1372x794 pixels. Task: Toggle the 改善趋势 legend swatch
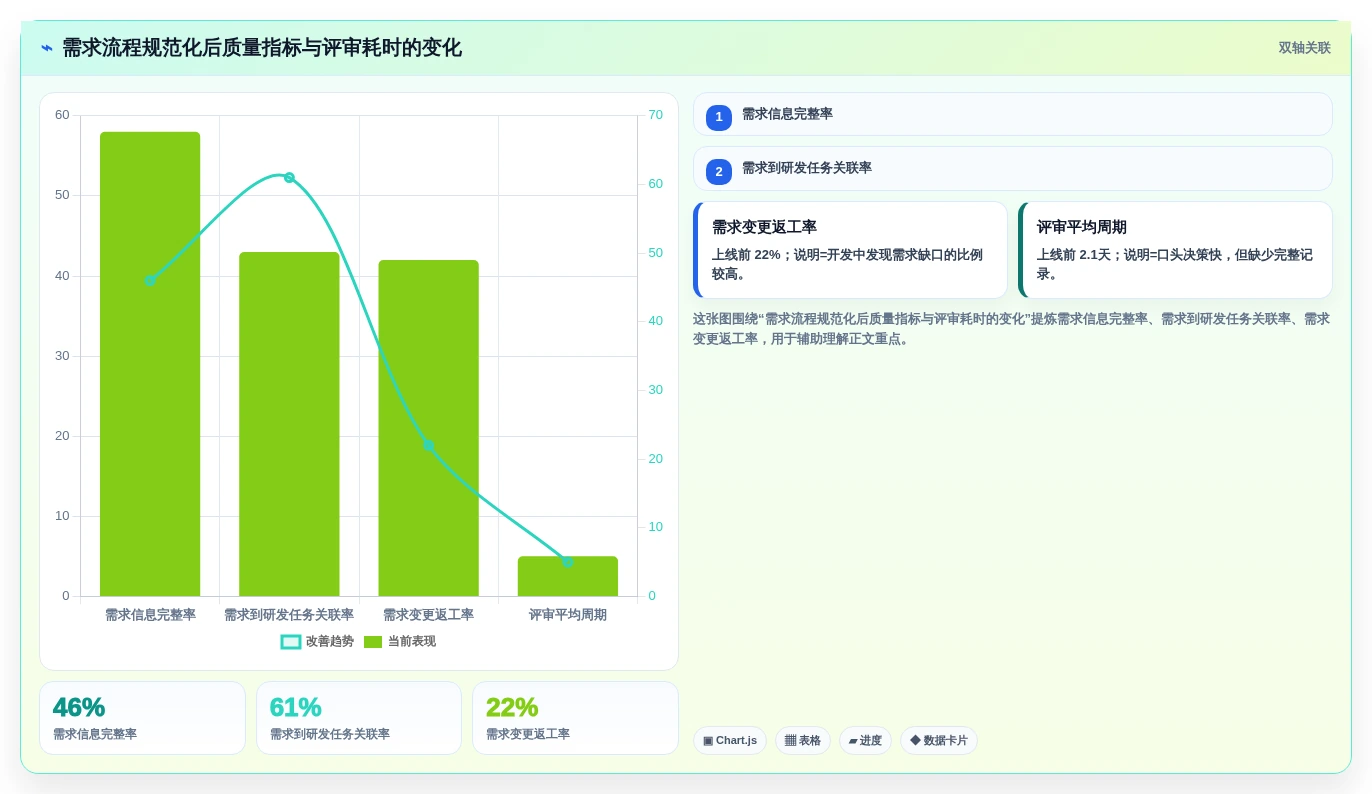tap(291, 642)
